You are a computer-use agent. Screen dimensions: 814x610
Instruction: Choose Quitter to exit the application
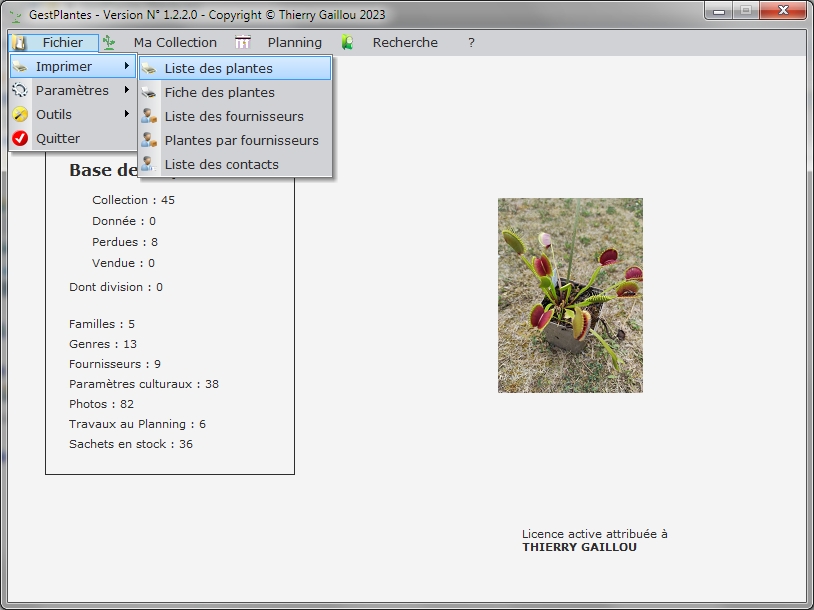pos(73,138)
